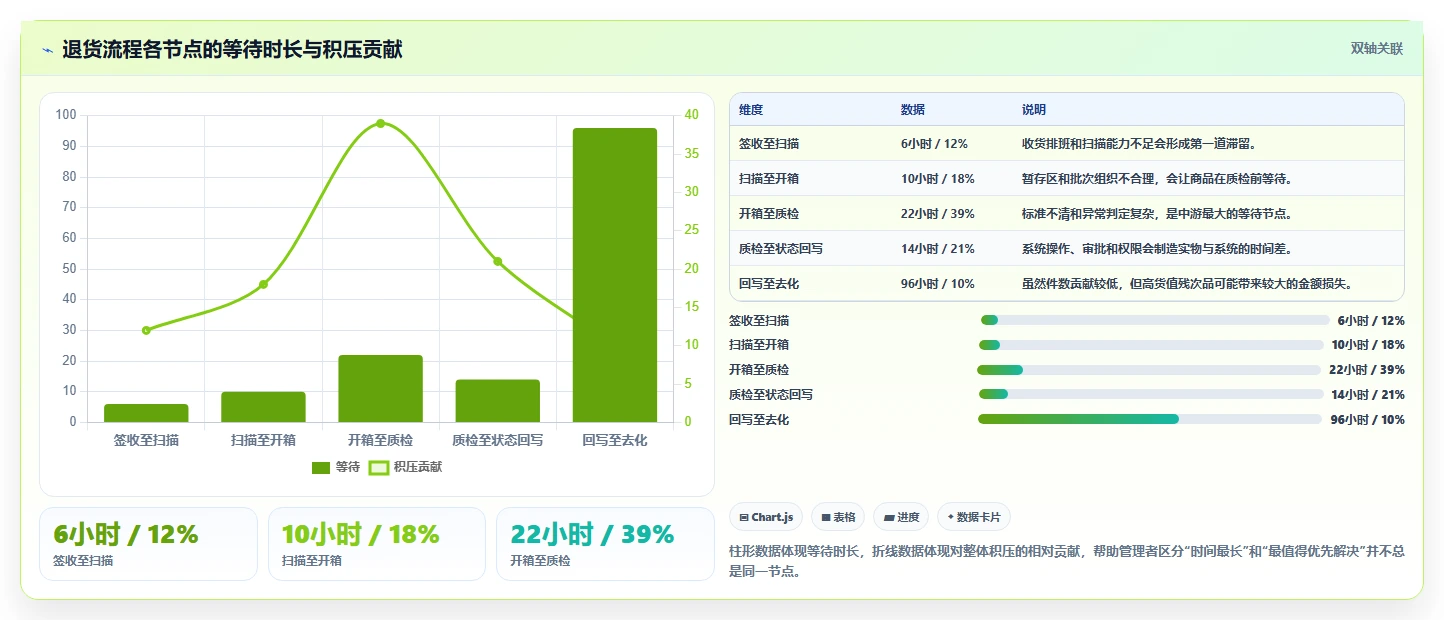The height and width of the screenshot is (620, 1444).
Task: Click the line point above 签收至扫描
Action: point(146,330)
